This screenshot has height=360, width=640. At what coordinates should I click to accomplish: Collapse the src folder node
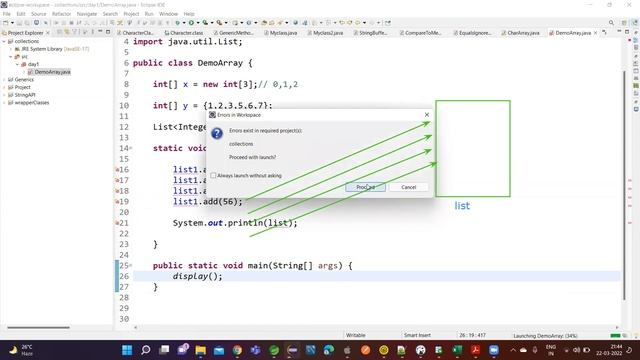11,57
